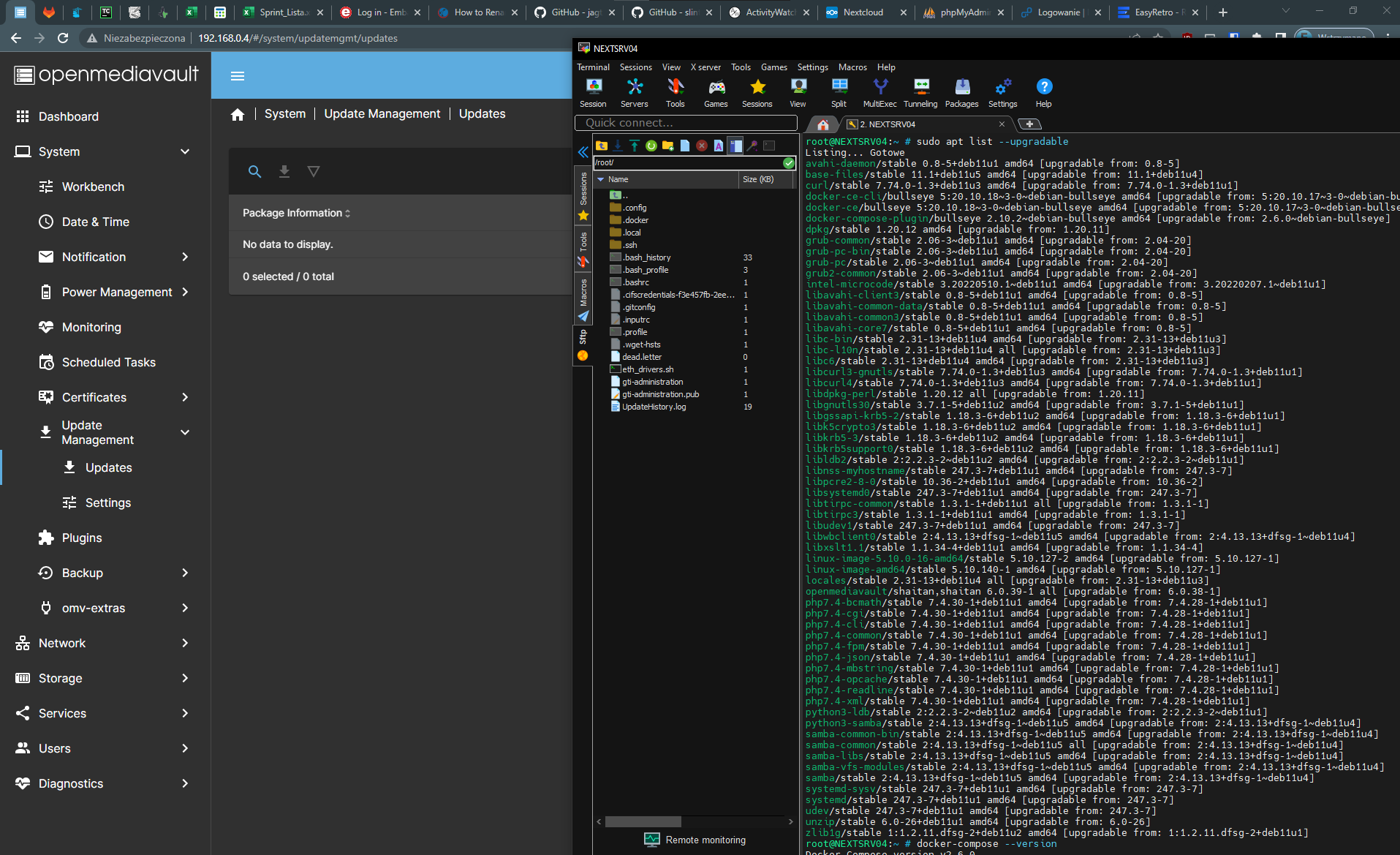Click the openmediavault home breadcrumb icon

point(238,114)
